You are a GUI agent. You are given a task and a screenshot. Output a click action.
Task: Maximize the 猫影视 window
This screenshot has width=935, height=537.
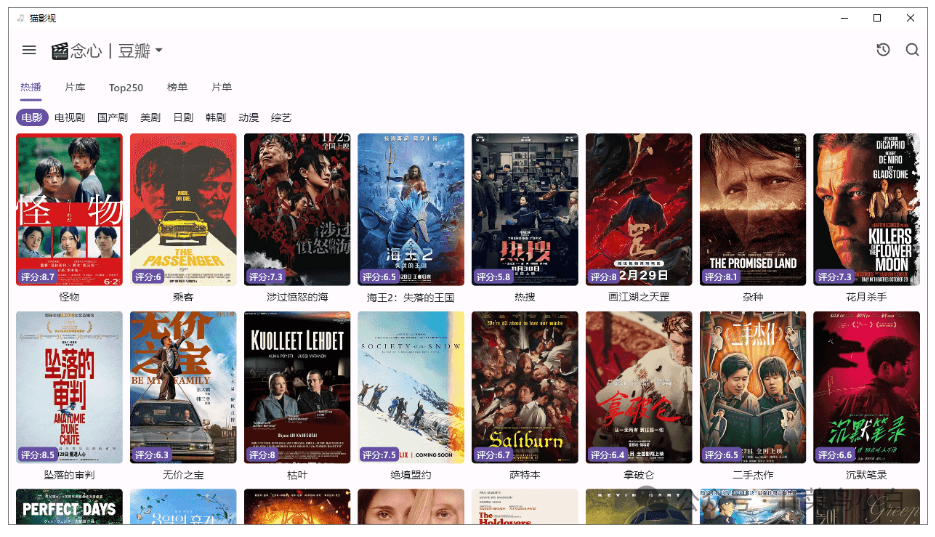876,17
